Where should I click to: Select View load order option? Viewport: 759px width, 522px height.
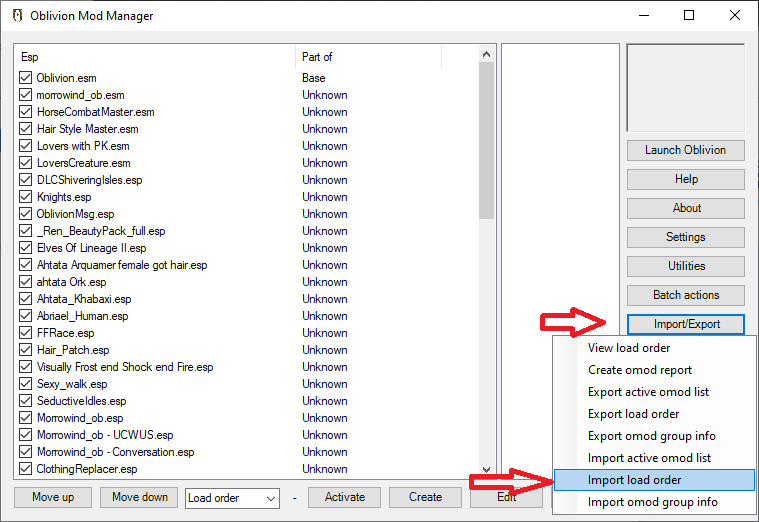point(629,348)
